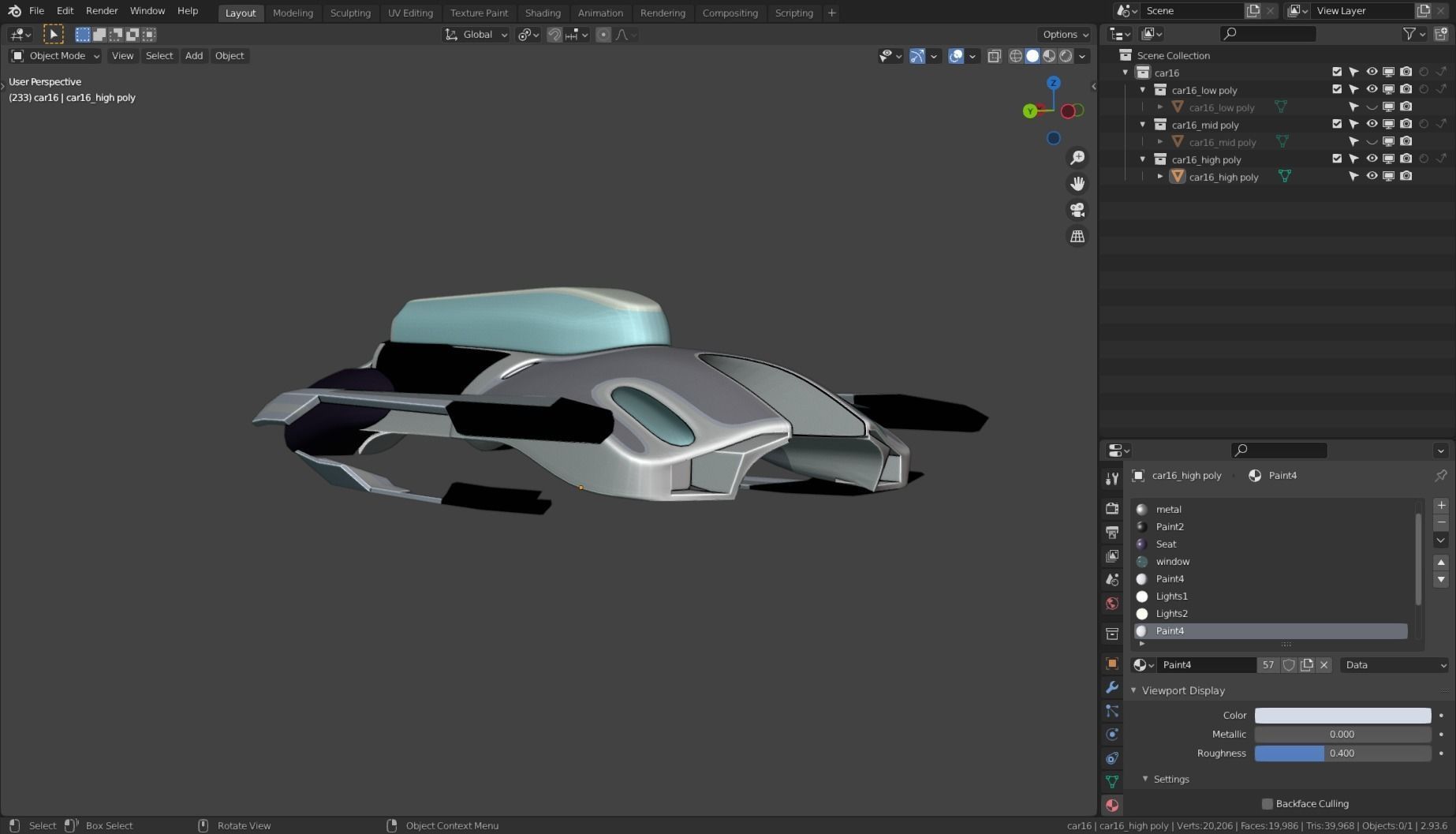Select wireframe viewport shading
Screen dimensions: 1456x834
click(1016, 56)
